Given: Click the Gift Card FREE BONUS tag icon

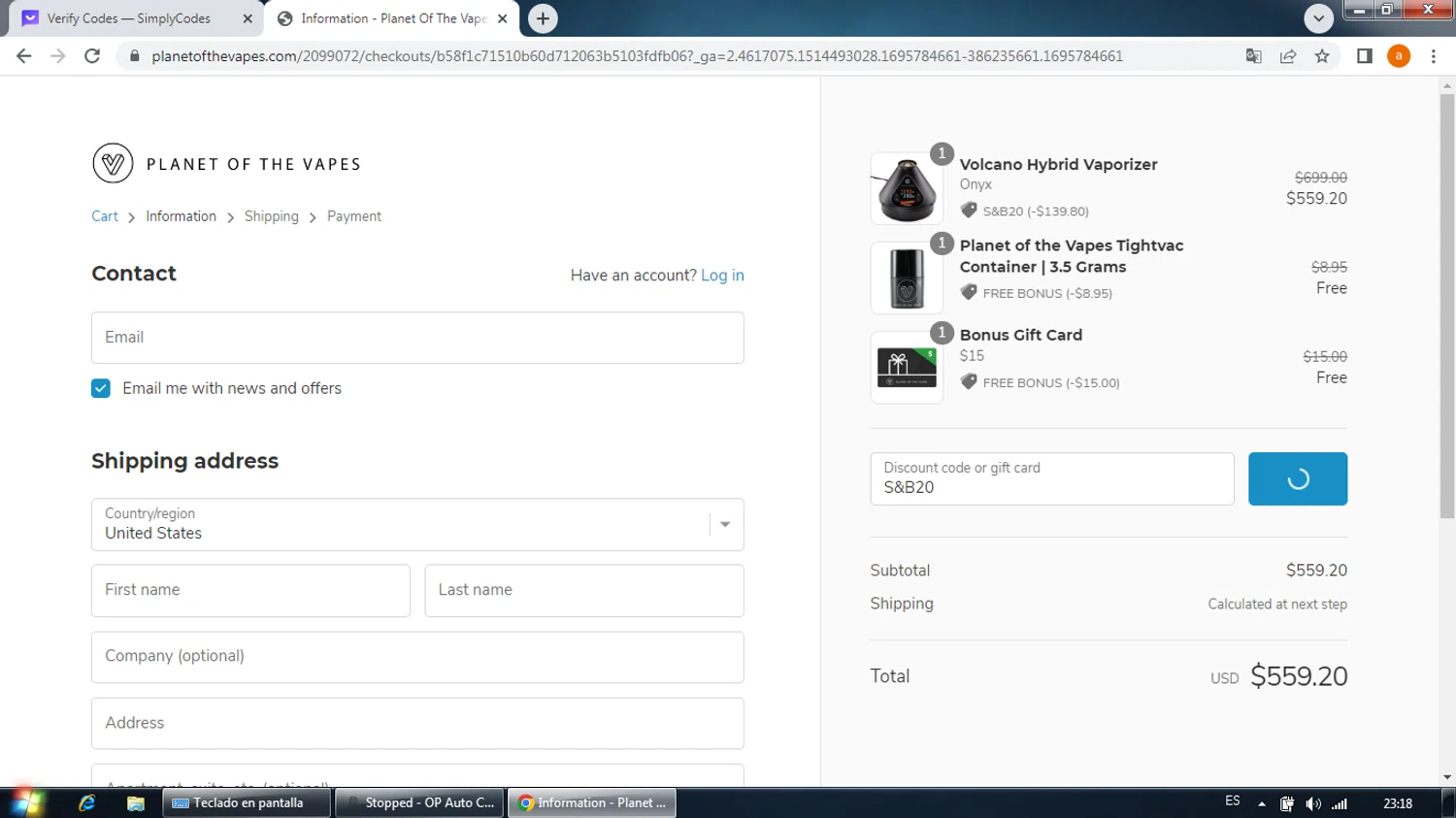Looking at the screenshot, I should pos(969,381).
